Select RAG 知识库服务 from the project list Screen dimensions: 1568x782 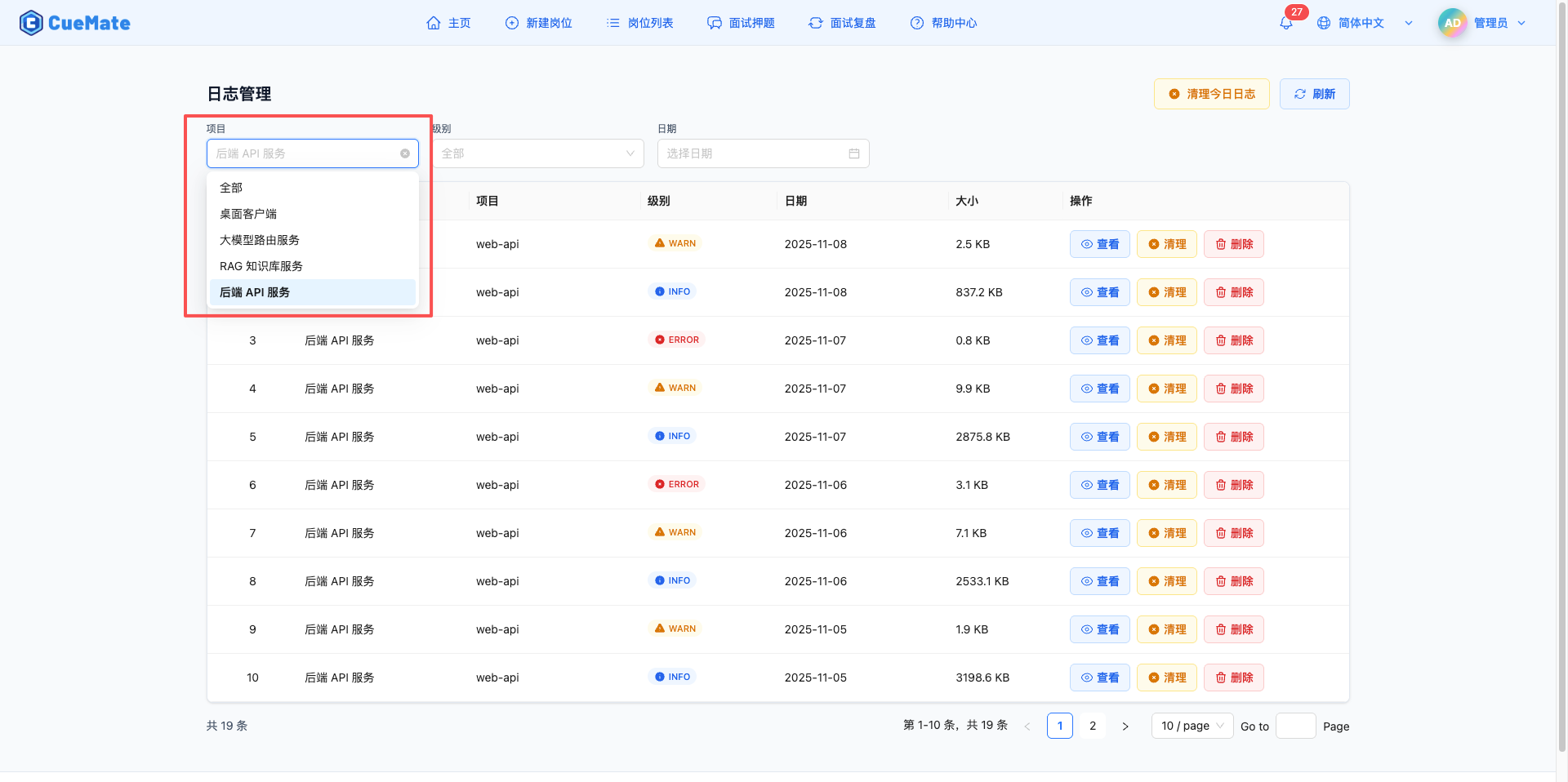(261, 265)
